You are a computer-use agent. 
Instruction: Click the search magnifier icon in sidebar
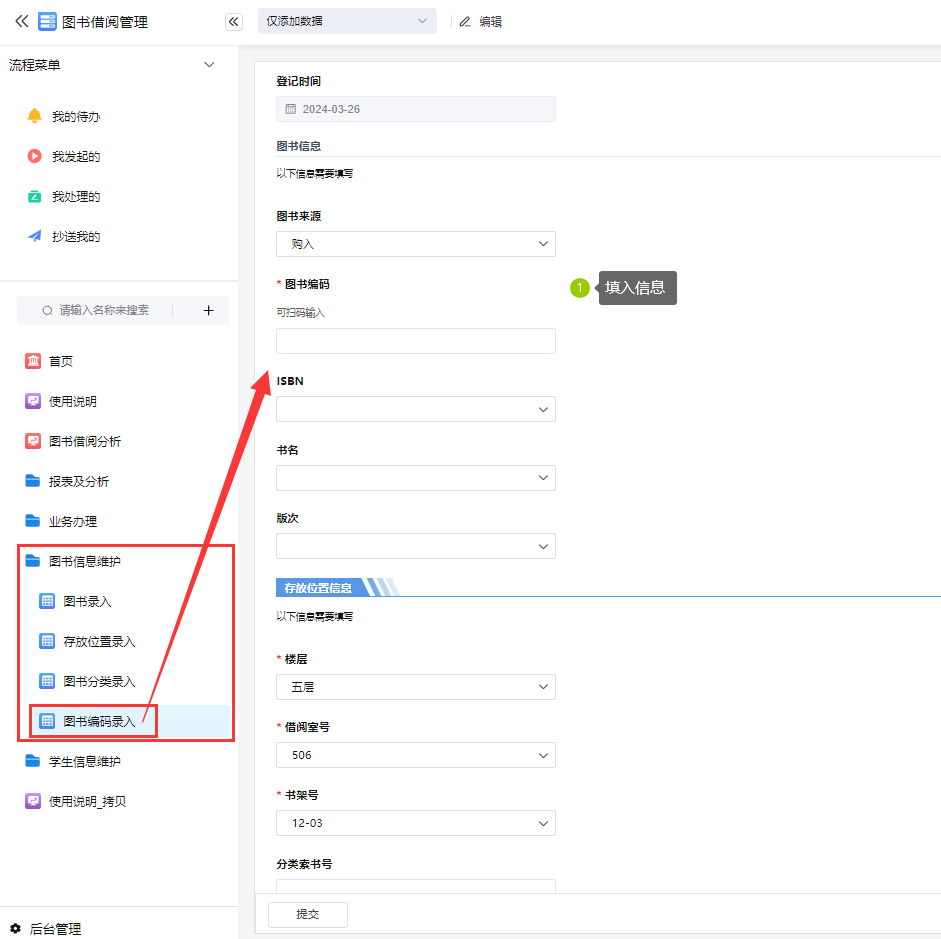point(47,310)
